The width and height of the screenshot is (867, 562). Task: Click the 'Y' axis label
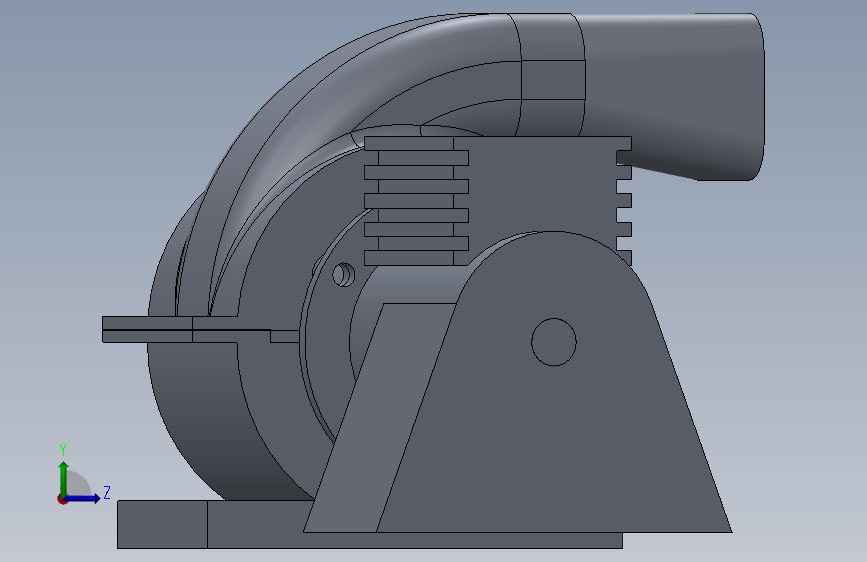click(63, 450)
